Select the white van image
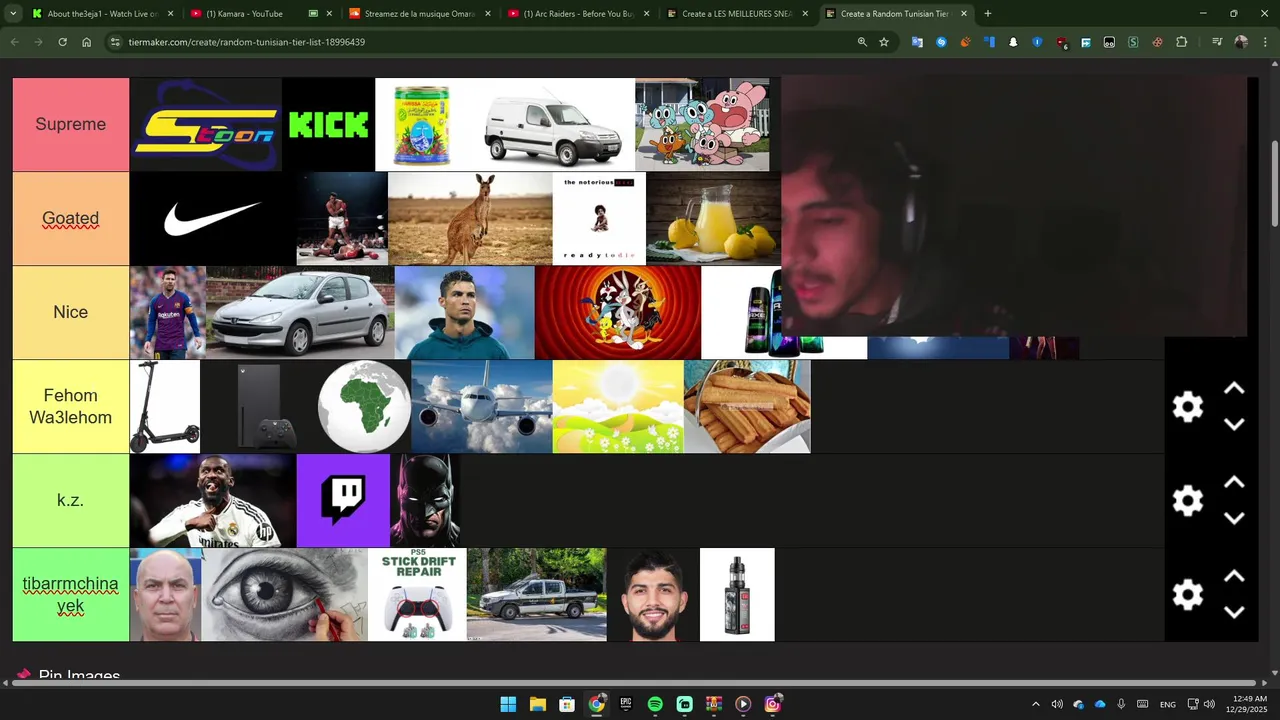The image size is (1280, 720). [552, 124]
